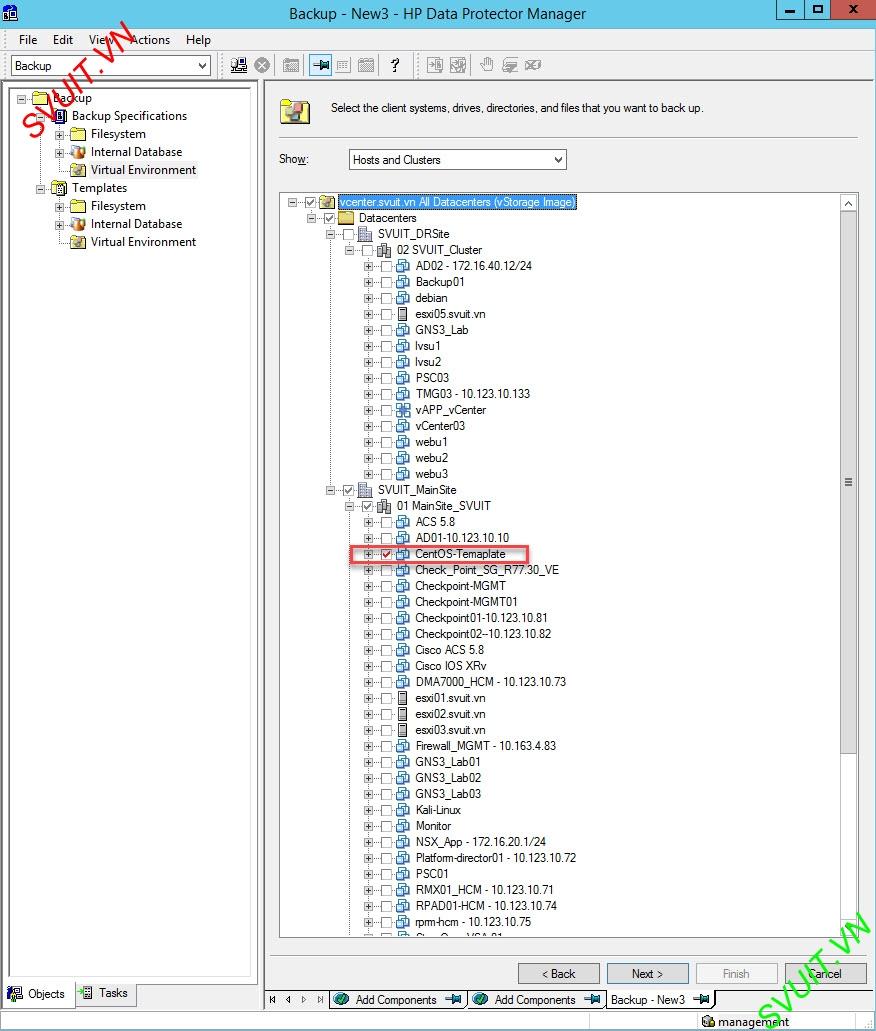Click the SVUIT_DRSite datacenter building icon
Image resolution: width=876 pixels, height=1031 pixels.
365,233
